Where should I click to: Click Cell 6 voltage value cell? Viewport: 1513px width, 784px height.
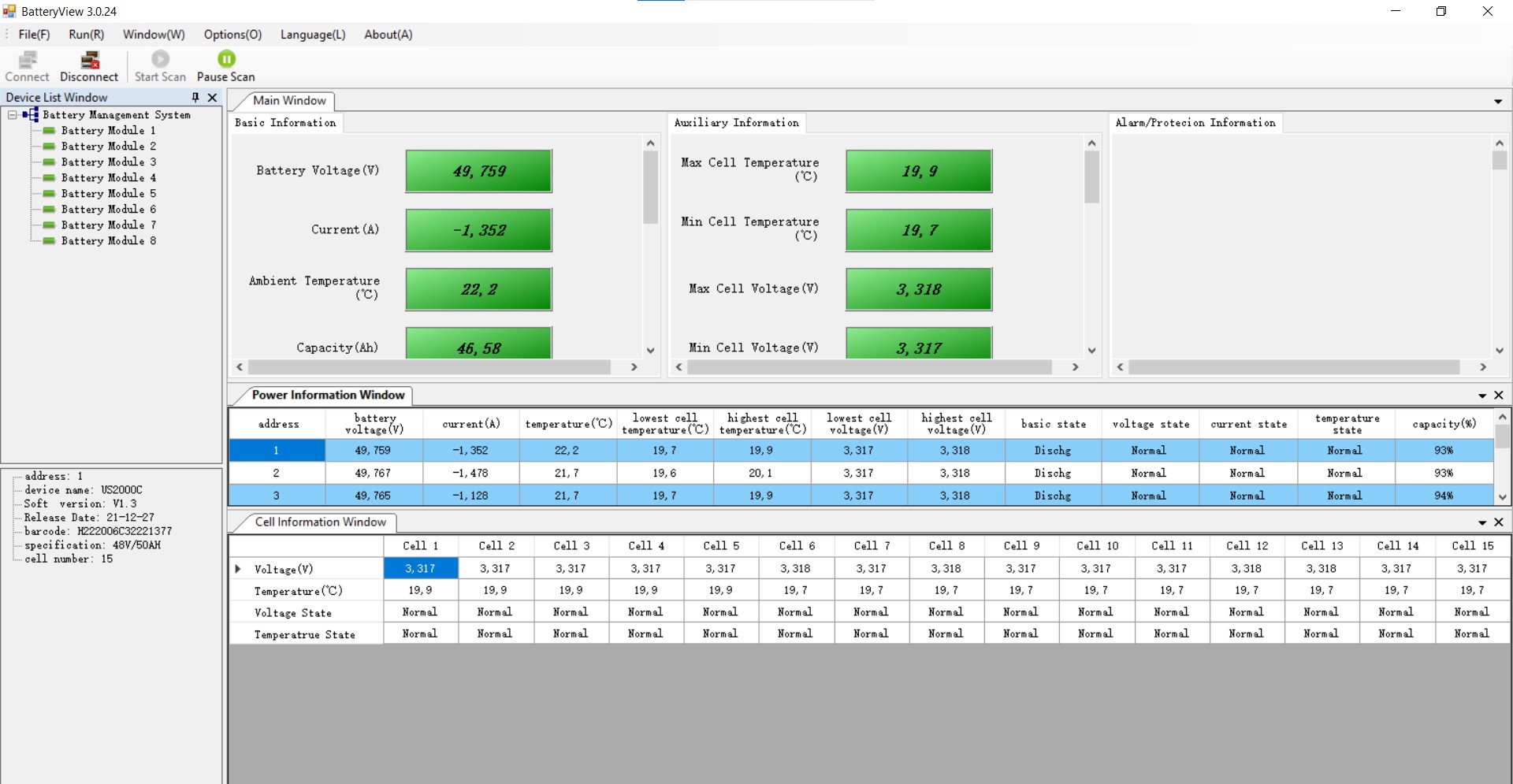click(795, 568)
